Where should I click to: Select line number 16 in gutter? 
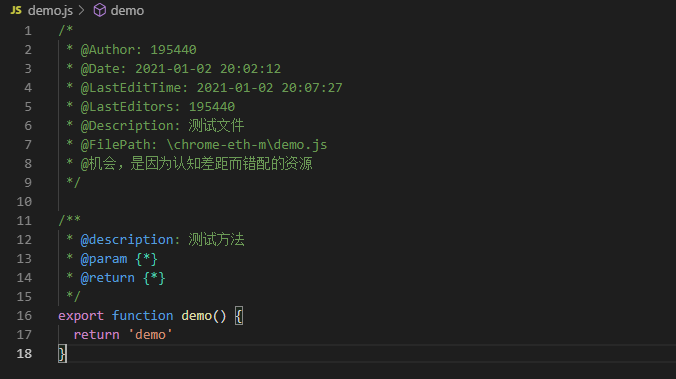(x=24, y=316)
